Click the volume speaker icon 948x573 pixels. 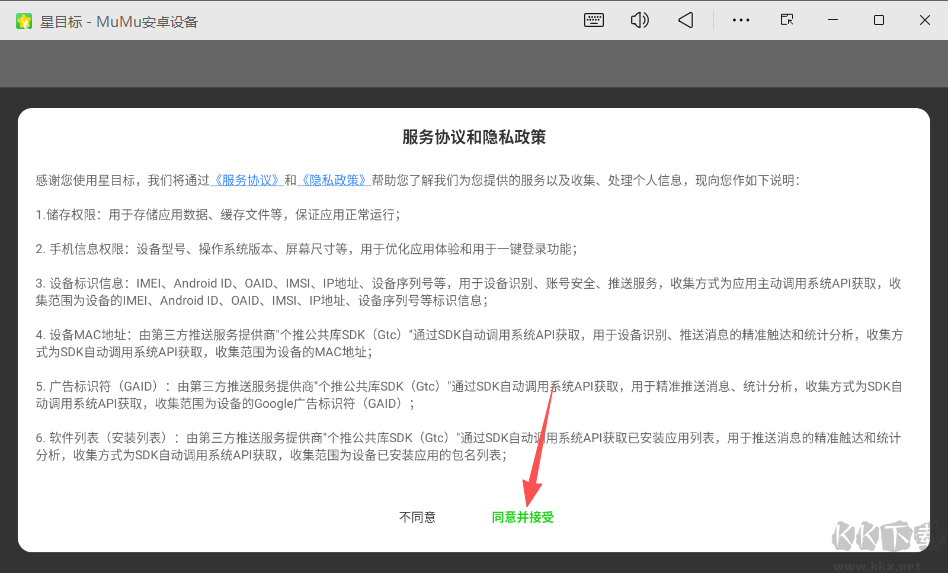pos(640,20)
